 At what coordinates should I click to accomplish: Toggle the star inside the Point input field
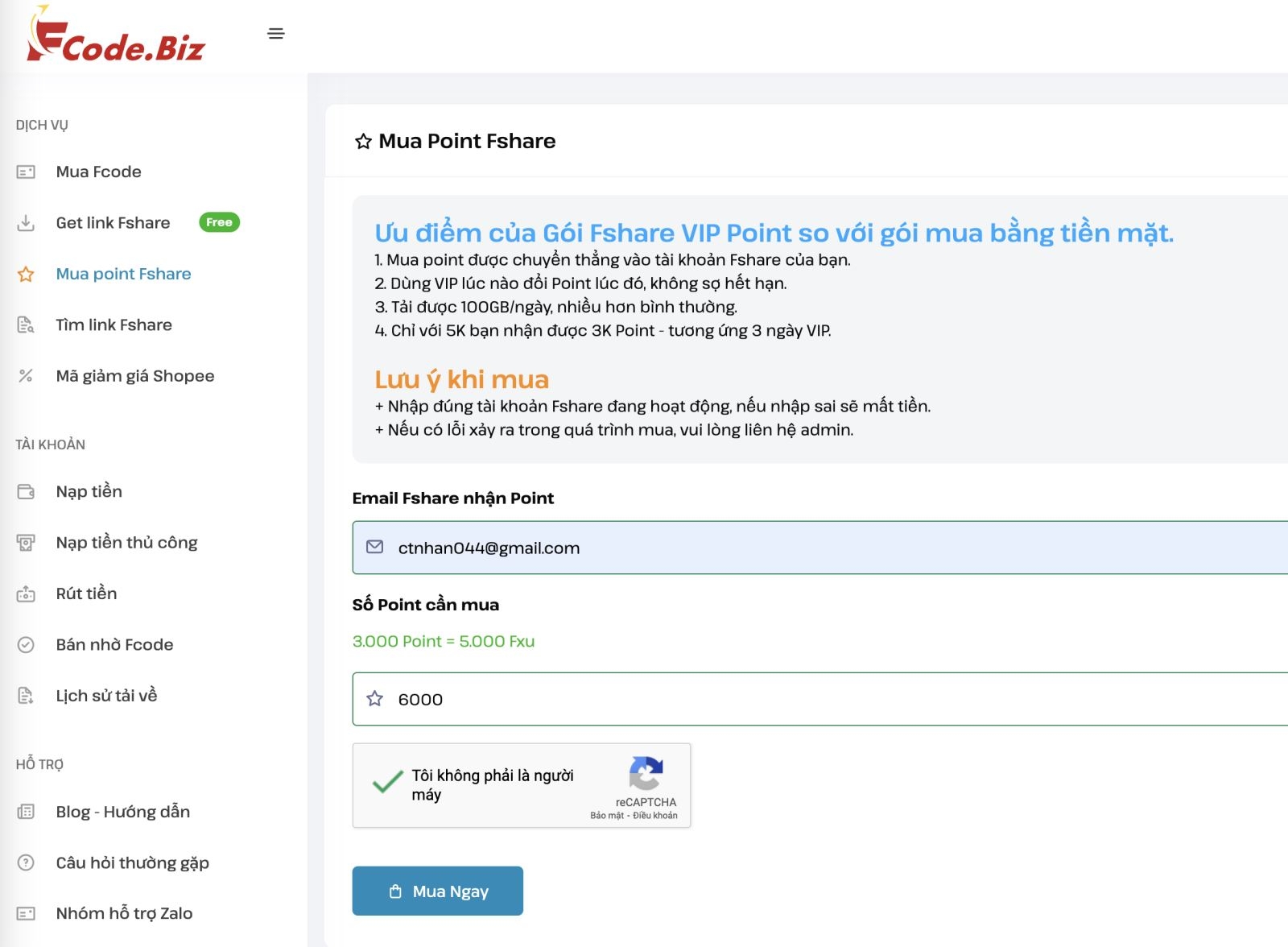coord(374,699)
